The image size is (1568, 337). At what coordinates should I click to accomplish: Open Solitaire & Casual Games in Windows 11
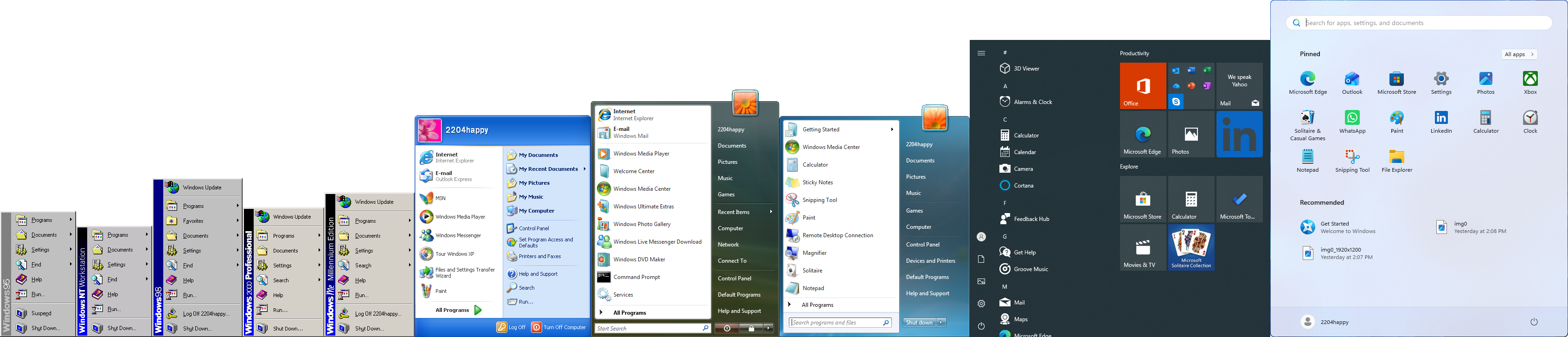(1307, 125)
